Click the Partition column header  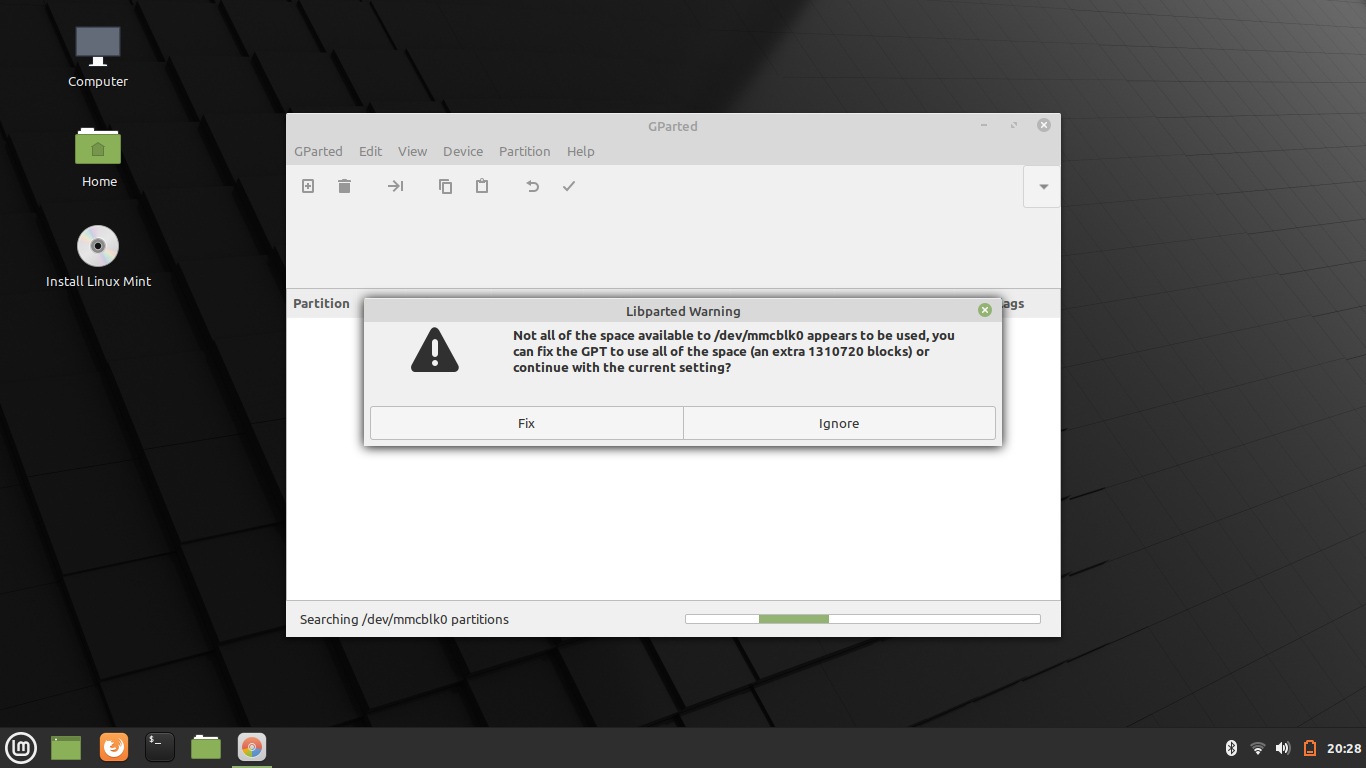tap(322, 303)
